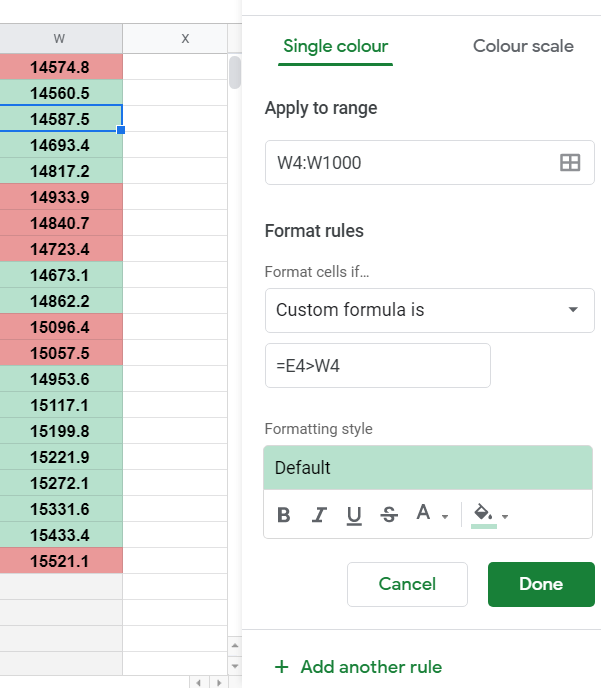Click the Default green style preview
Viewport: 601px width, 688px height.
coord(427,468)
